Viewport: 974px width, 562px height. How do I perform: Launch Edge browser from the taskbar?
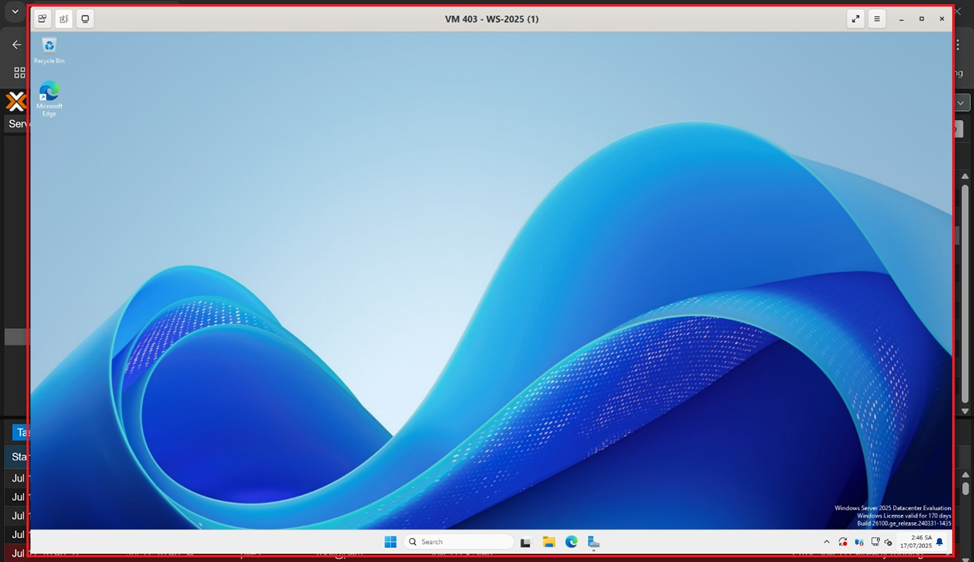[x=571, y=542]
